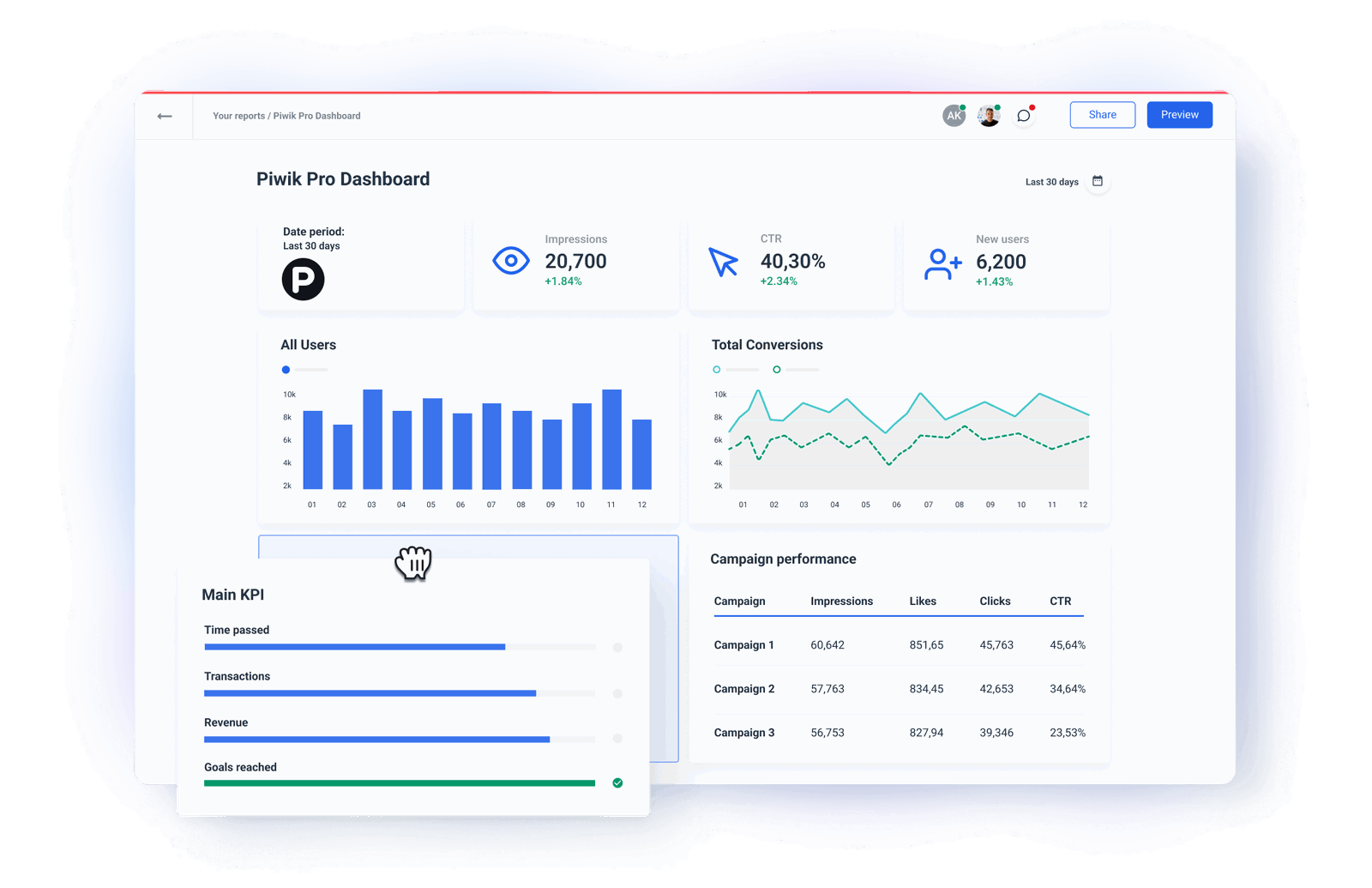Enable the first Total Conversions series toggle
The image size is (1372, 888).
716,369
